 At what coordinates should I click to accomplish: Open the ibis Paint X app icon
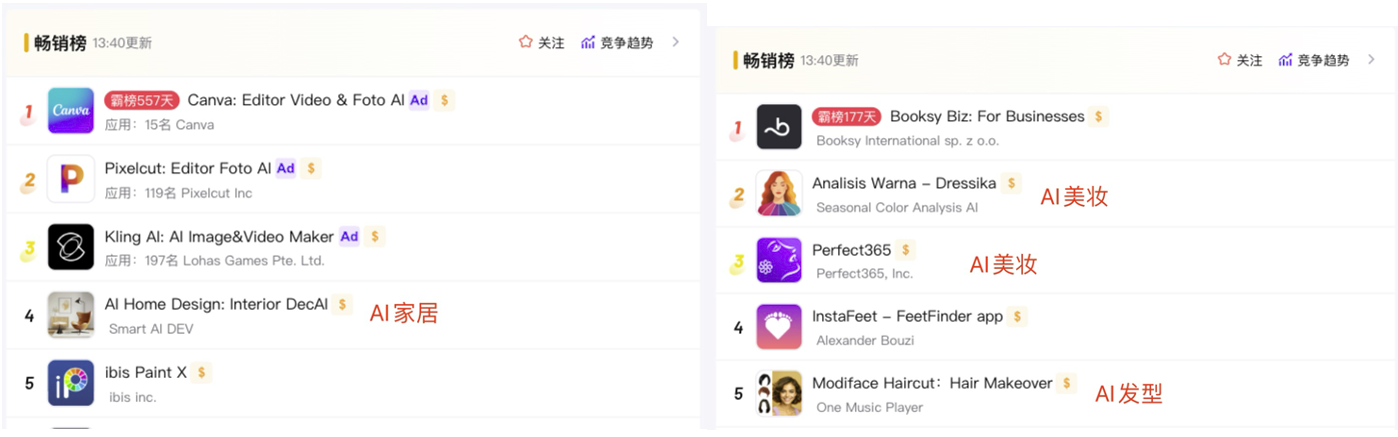tap(71, 383)
